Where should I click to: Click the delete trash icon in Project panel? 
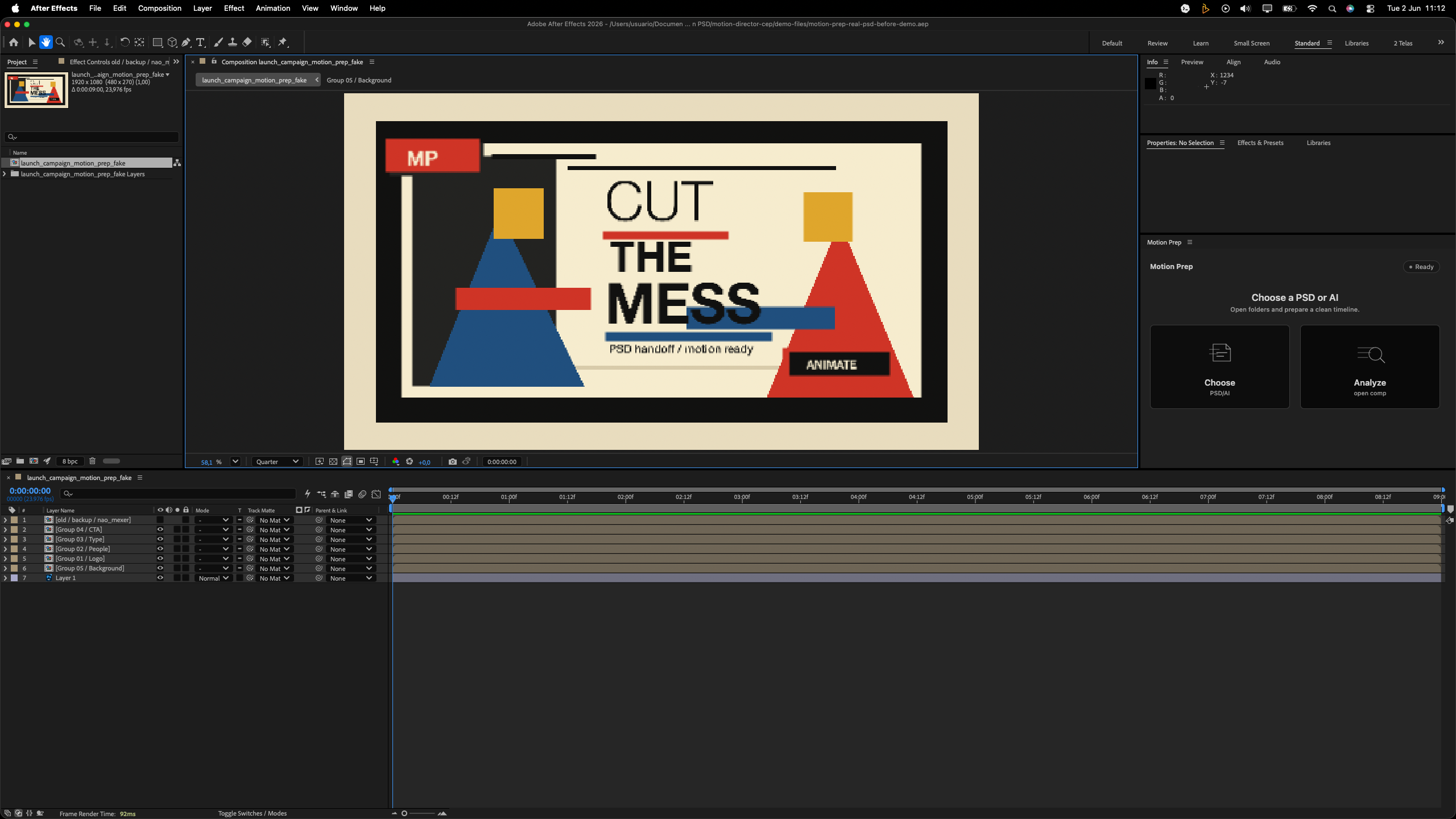(x=93, y=461)
